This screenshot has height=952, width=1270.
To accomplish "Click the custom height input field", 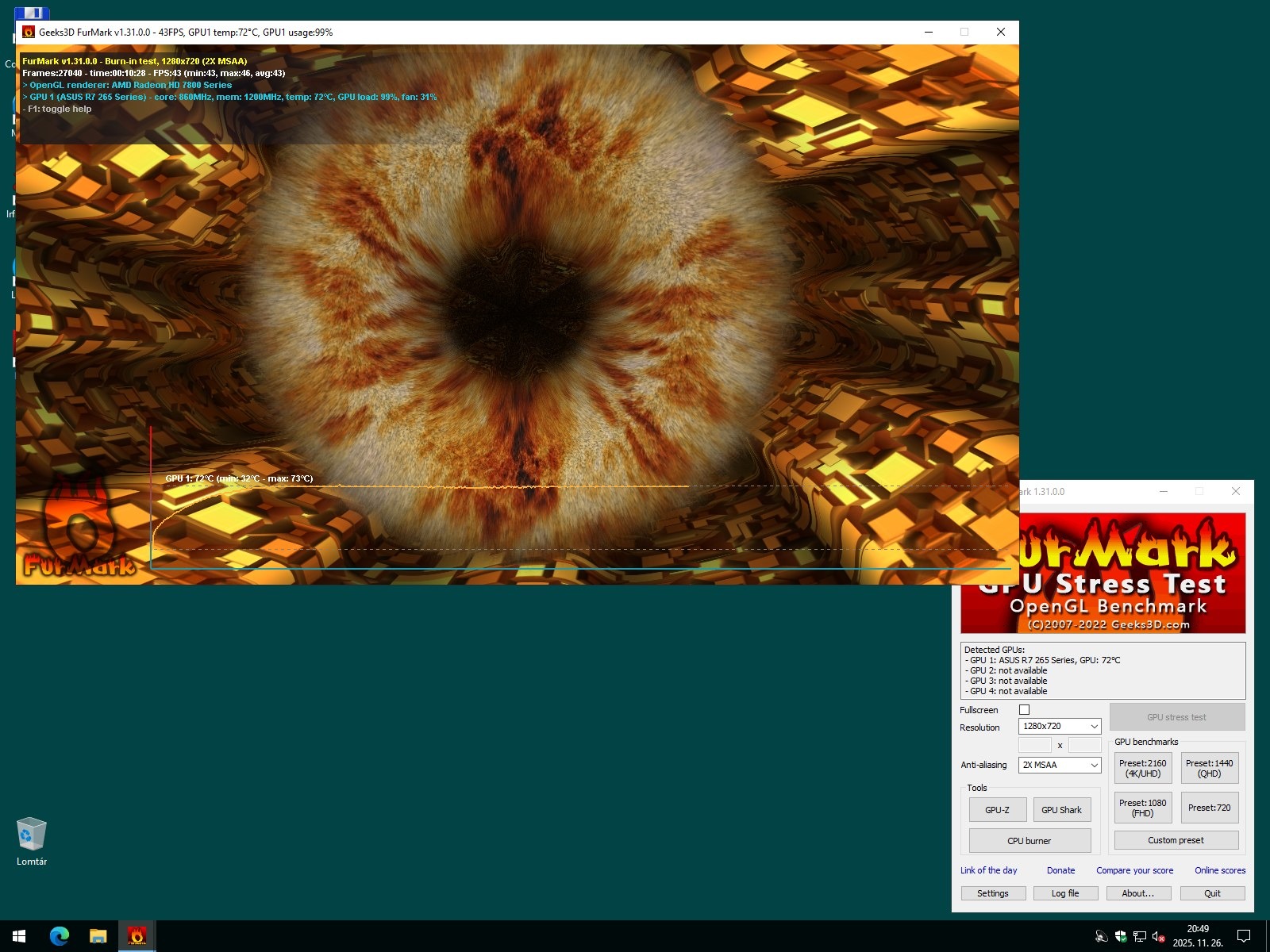I will tap(1085, 745).
